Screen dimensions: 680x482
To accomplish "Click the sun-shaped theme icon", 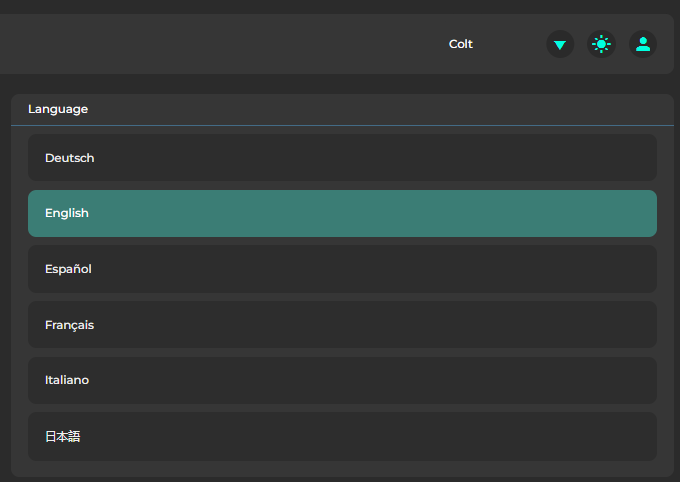I will pyautogui.click(x=601, y=44).
